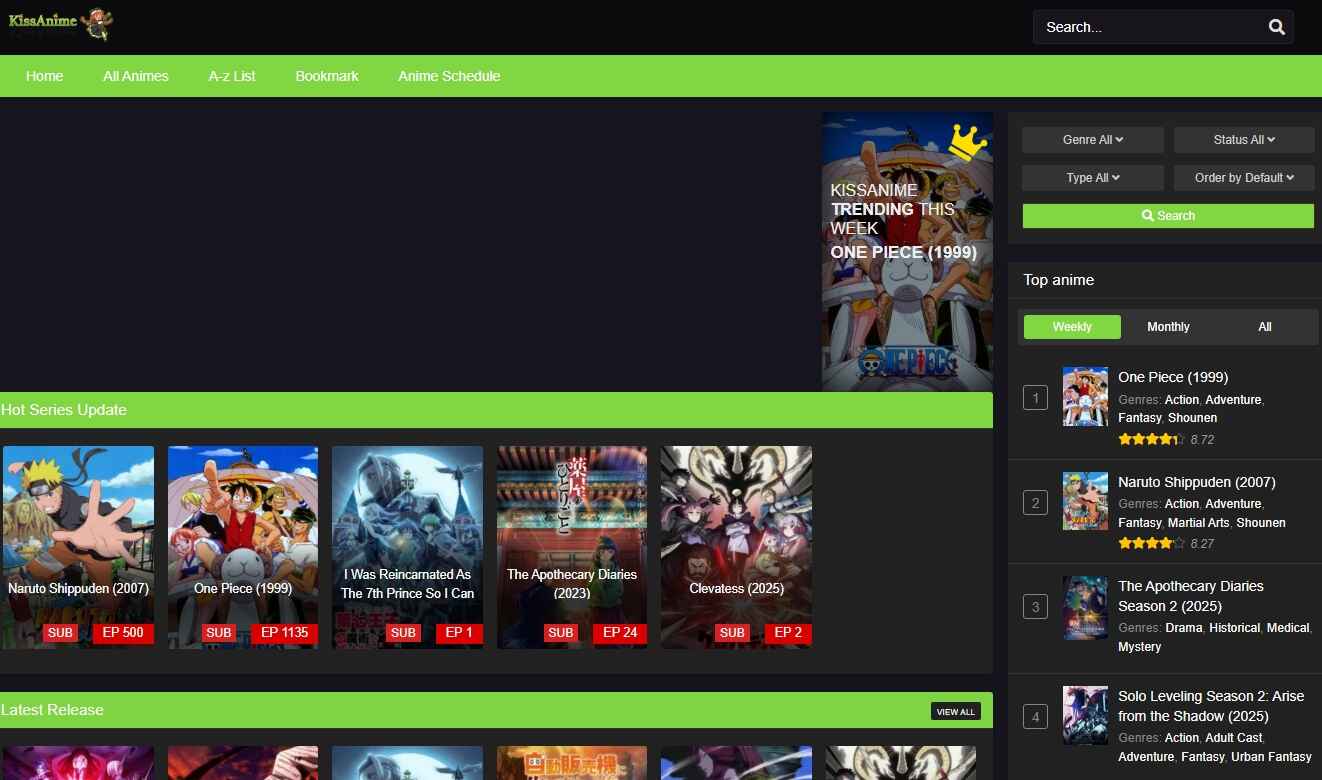Click Adult Cast genre link

(1234, 738)
